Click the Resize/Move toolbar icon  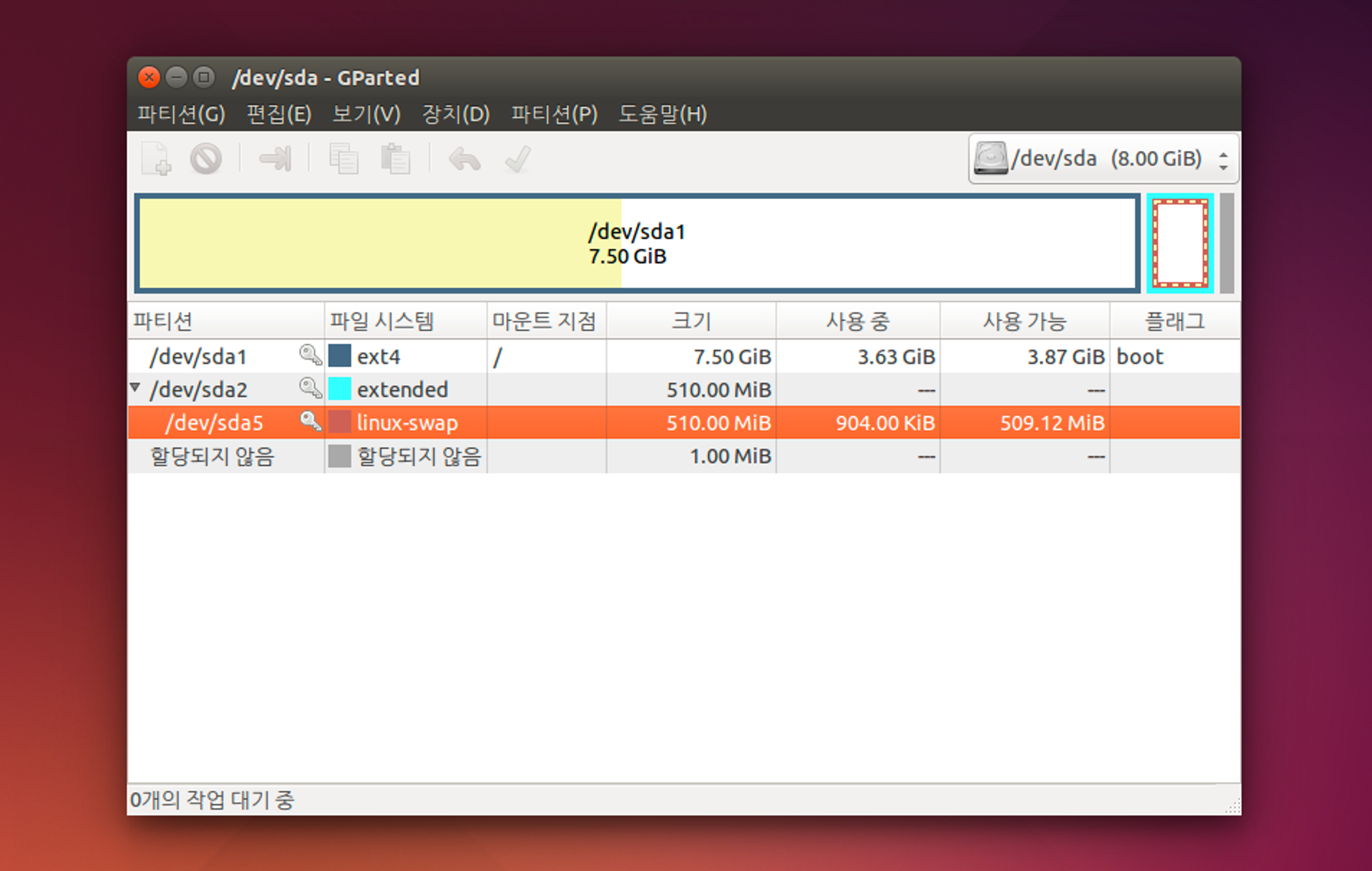[x=274, y=159]
